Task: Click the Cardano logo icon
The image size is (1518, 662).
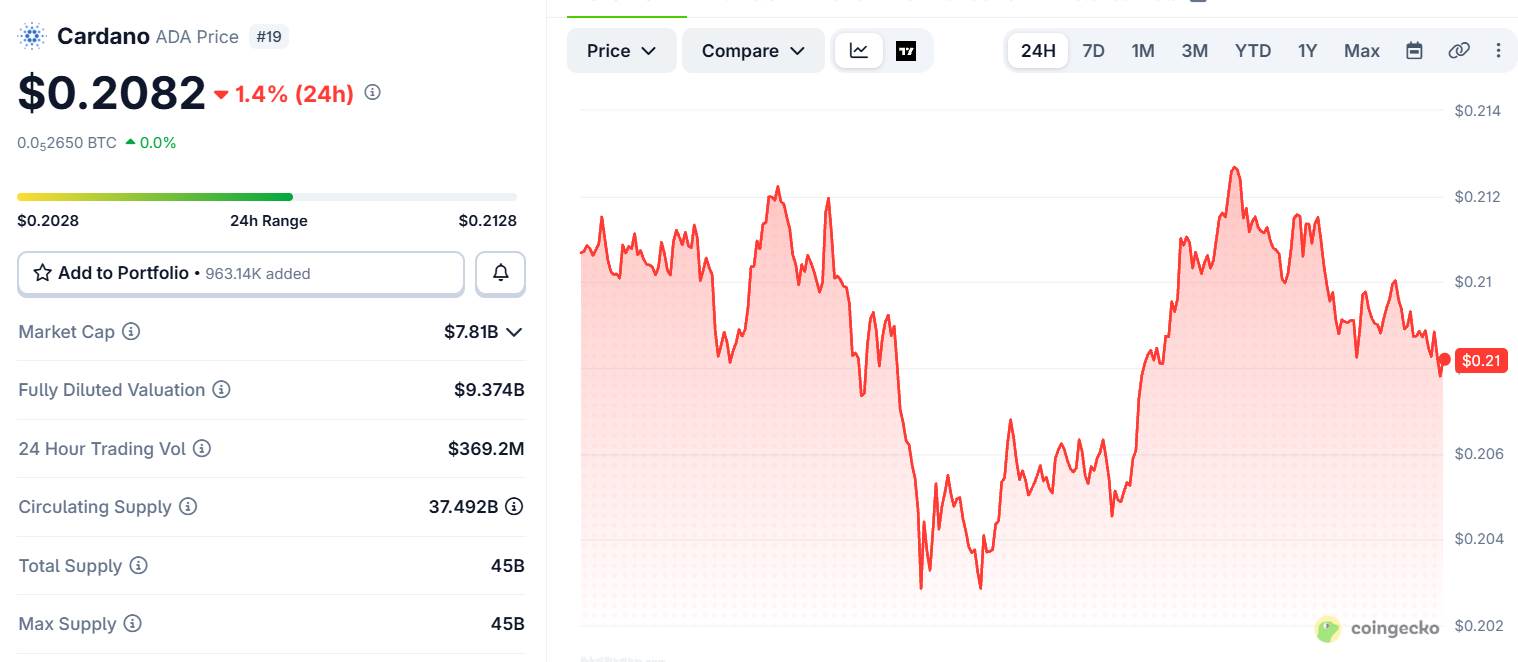Action: point(33,37)
